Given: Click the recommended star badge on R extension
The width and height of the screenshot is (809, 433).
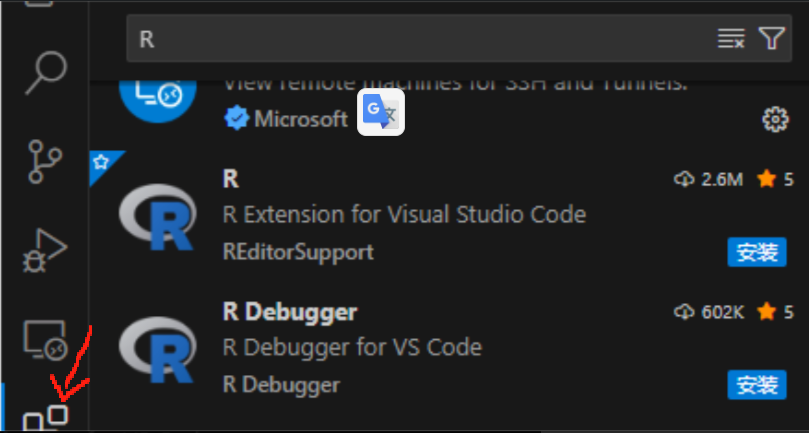Looking at the screenshot, I should point(101,163).
